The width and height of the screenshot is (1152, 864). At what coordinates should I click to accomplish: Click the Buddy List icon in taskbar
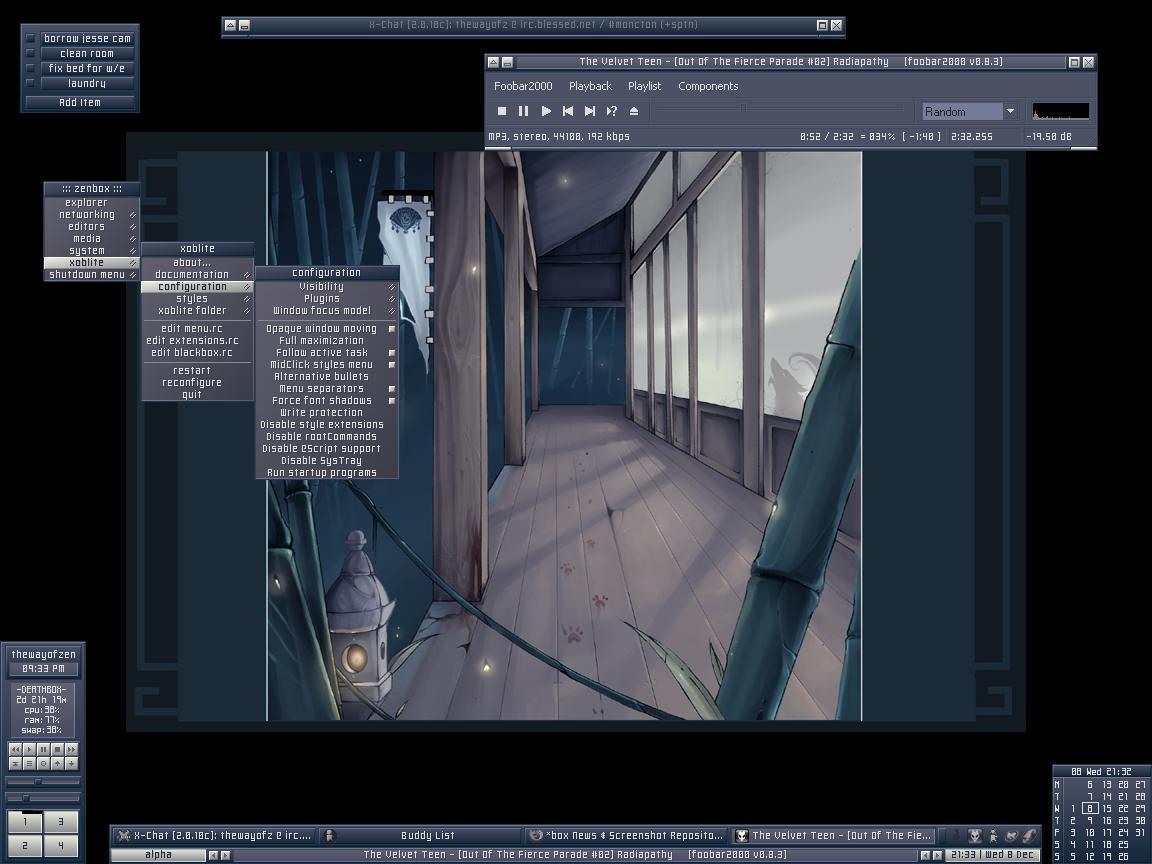(329, 835)
